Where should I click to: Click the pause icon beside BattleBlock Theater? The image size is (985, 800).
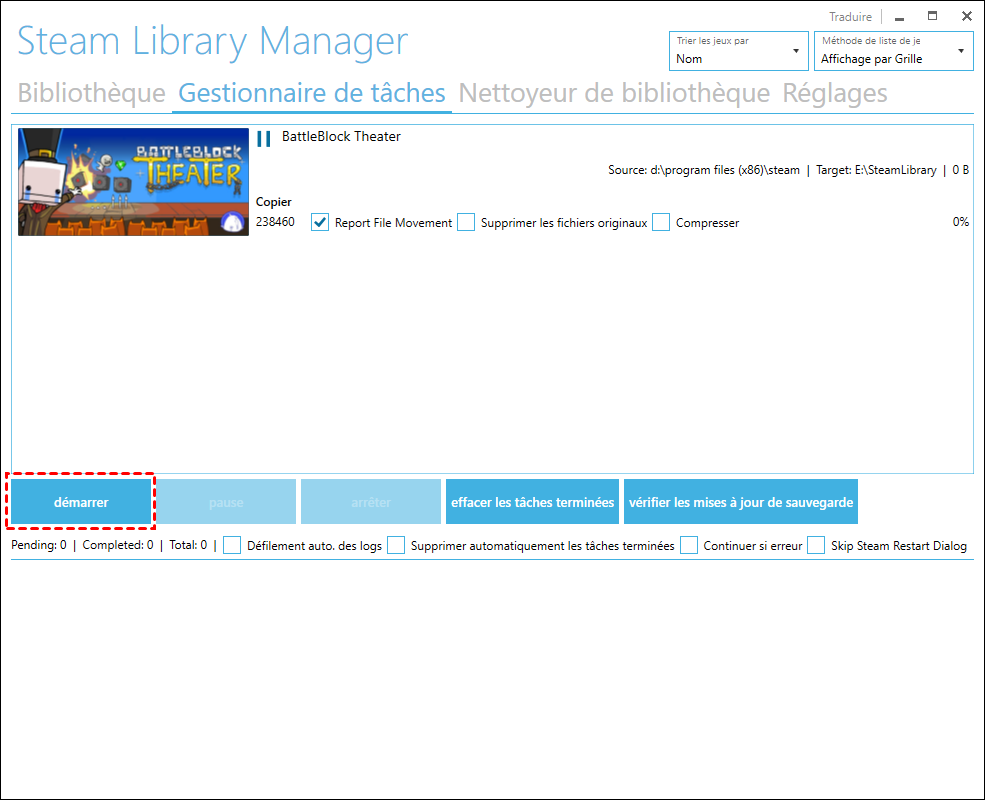pos(264,139)
